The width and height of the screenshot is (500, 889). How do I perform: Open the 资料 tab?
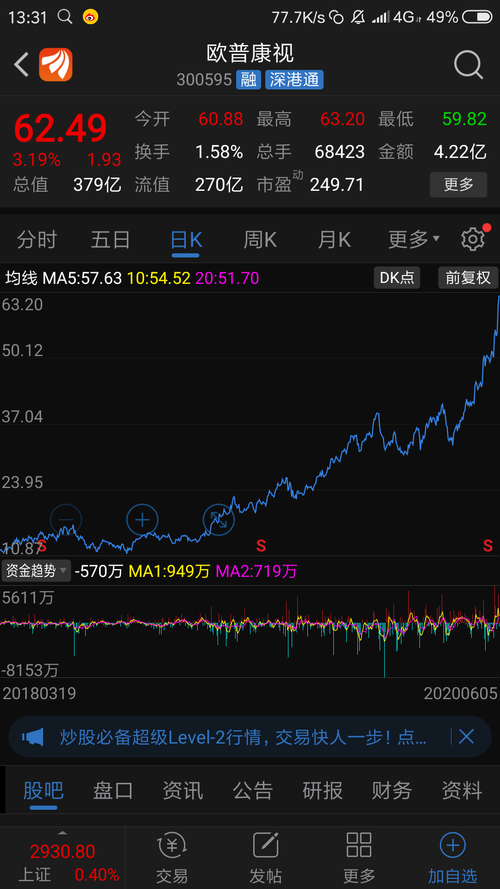click(461, 790)
